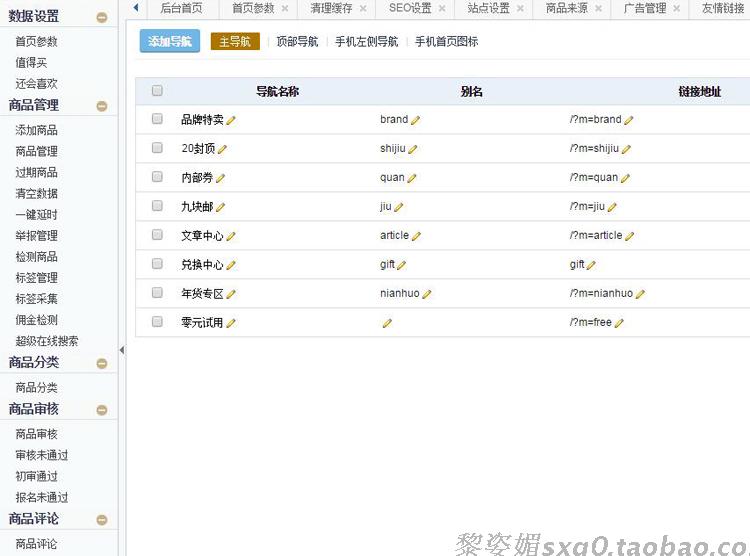Edit the /?m=shijiu link pencil
Screen dimensions: 750x556
626,149
